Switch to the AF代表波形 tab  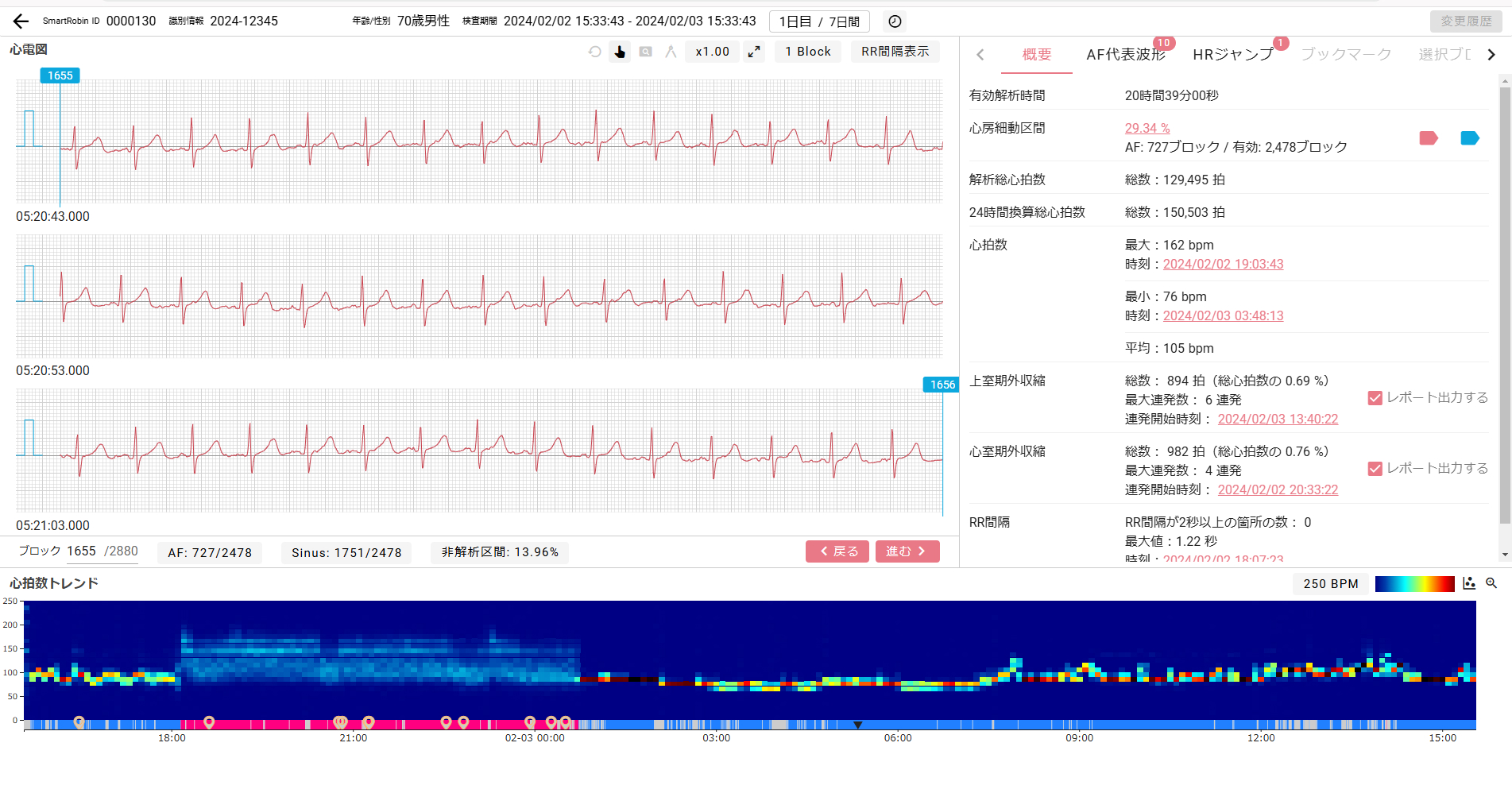[x=1125, y=55]
